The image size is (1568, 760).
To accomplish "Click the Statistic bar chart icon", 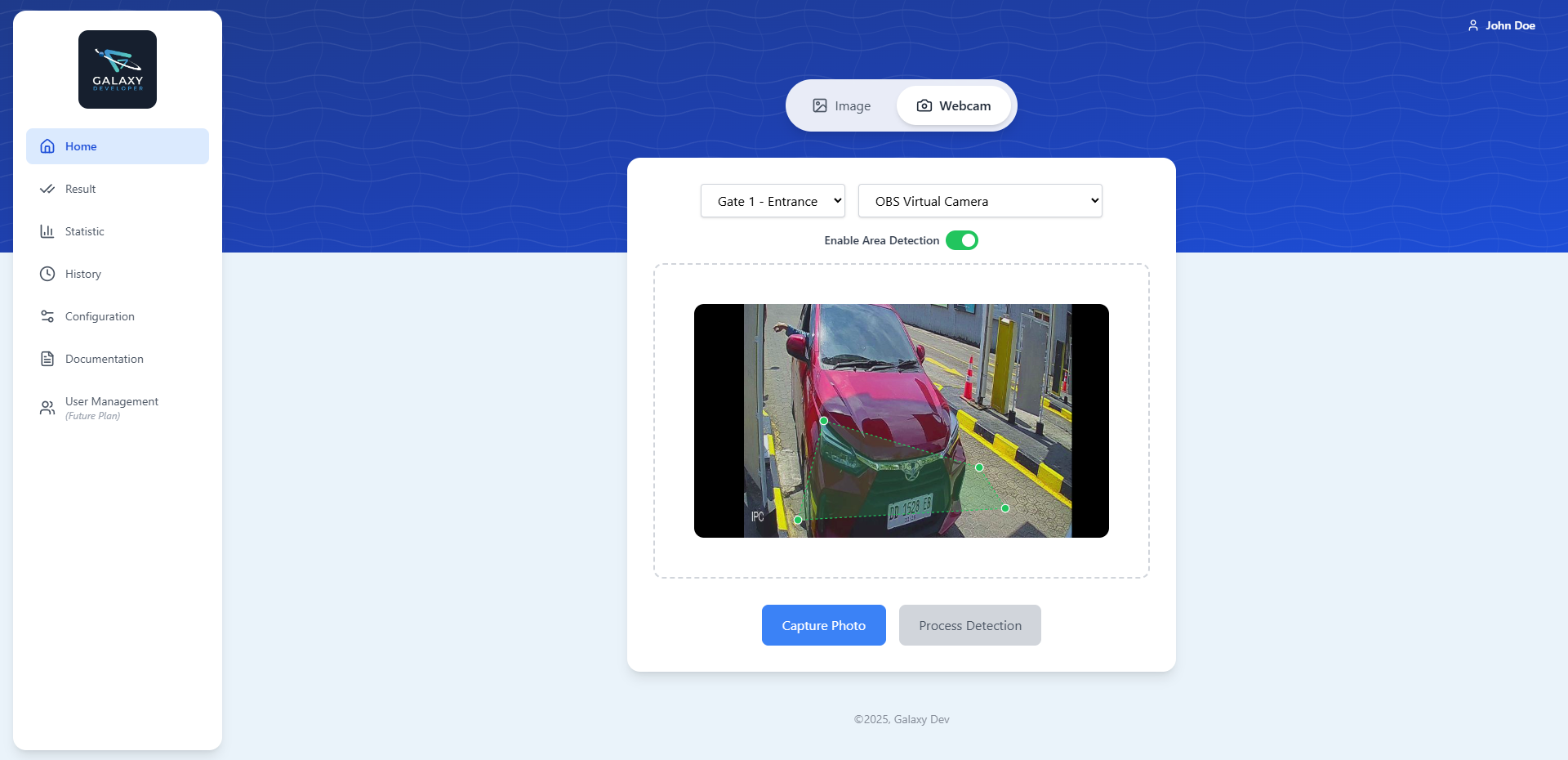I will tap(47, 231).
